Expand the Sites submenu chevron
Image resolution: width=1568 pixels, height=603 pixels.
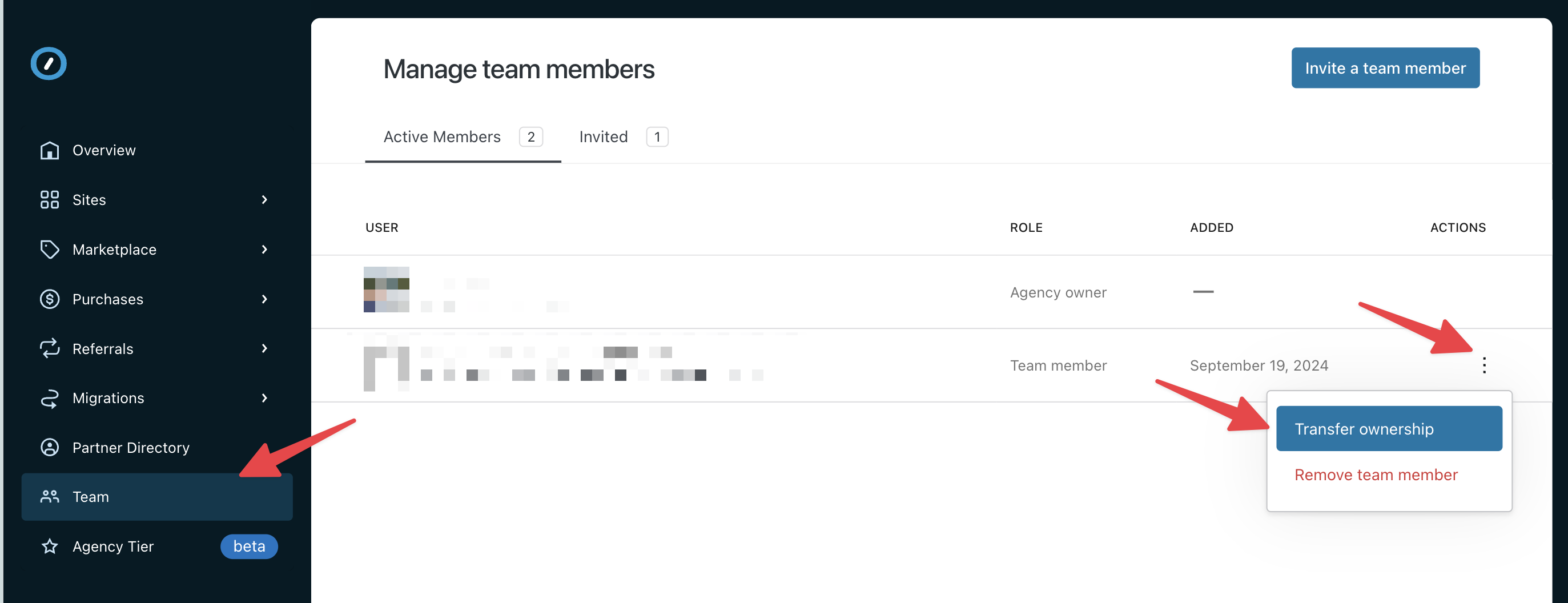pyautogui.click(x=264, y=200)
